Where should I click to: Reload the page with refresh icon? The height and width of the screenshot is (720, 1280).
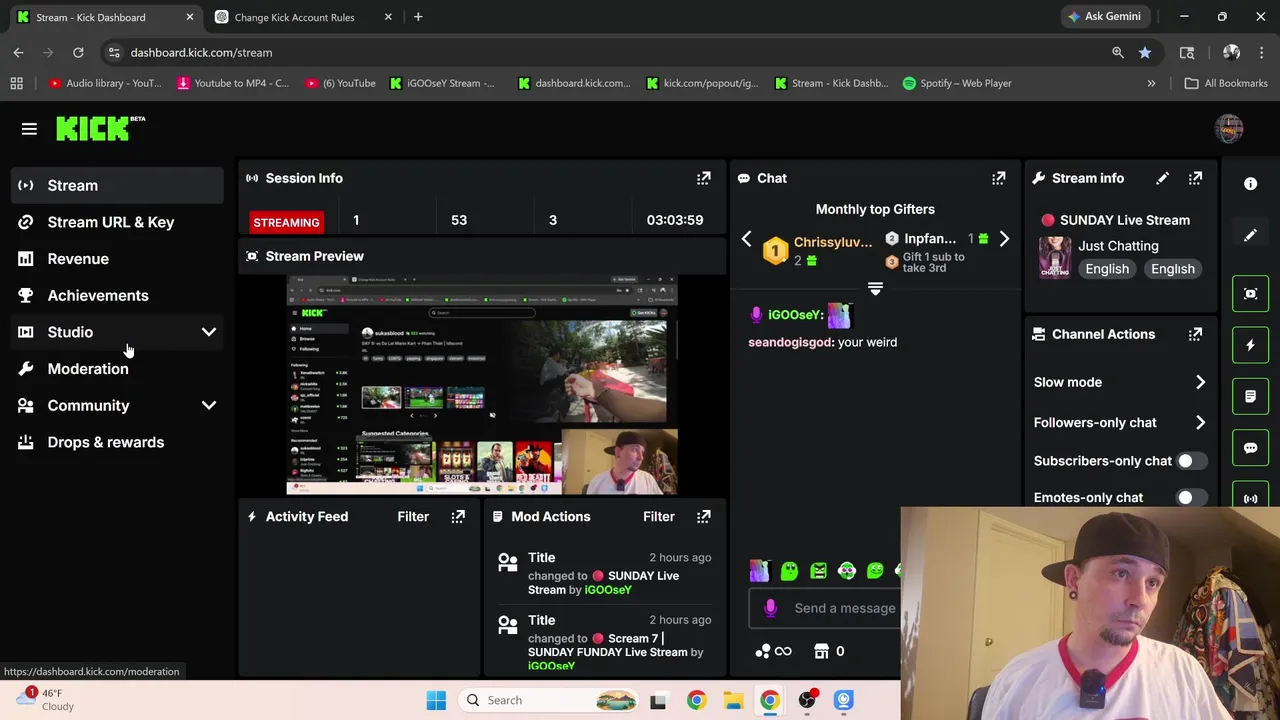tap(78, 52)
